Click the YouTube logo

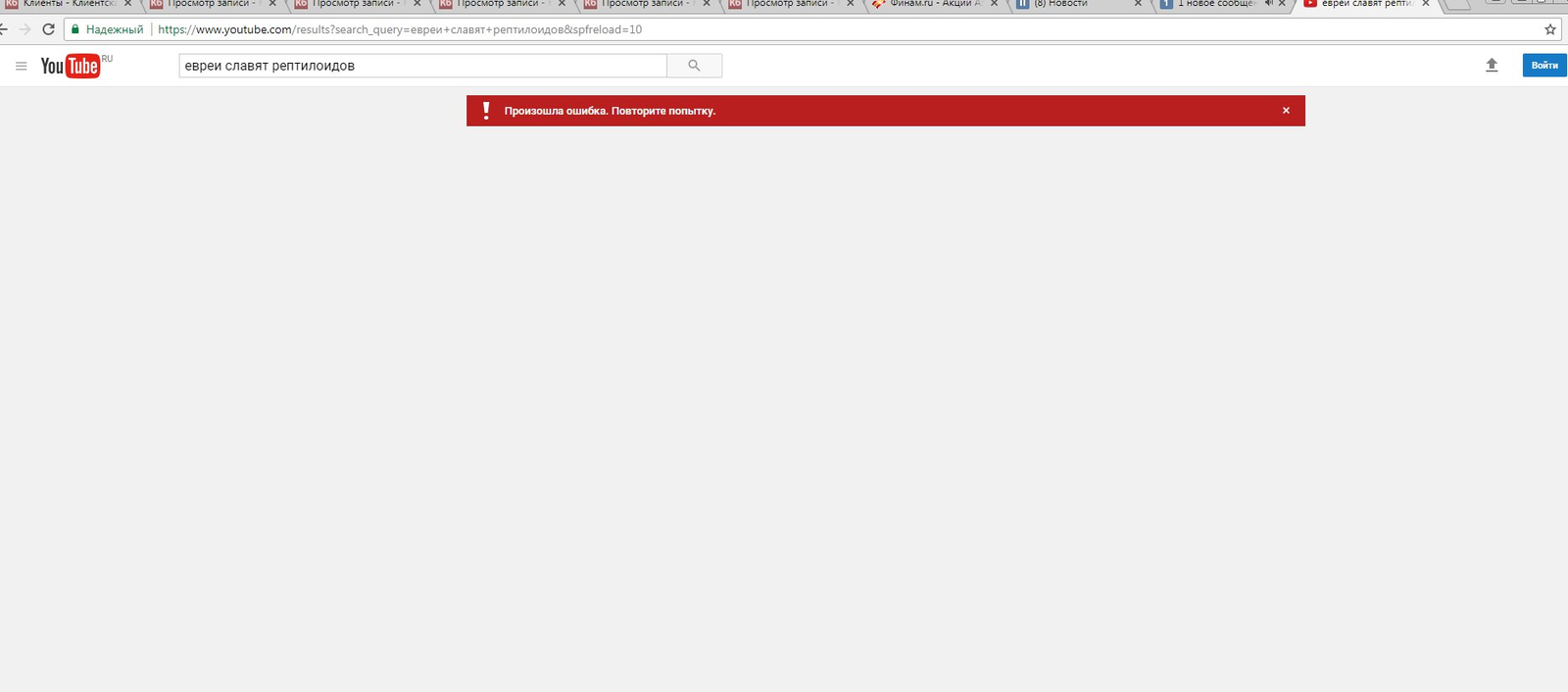71,66
